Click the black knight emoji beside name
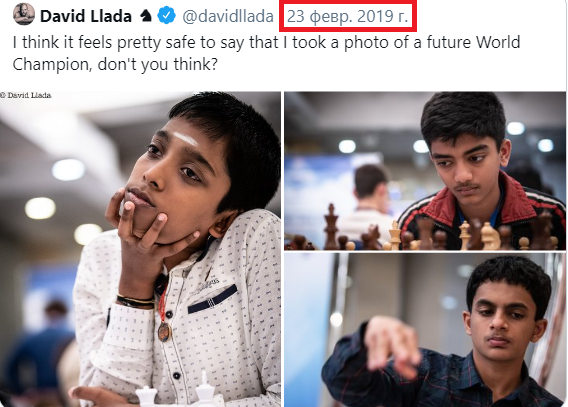The height and width of the screenshot is (407, 568). coord(146,16)
